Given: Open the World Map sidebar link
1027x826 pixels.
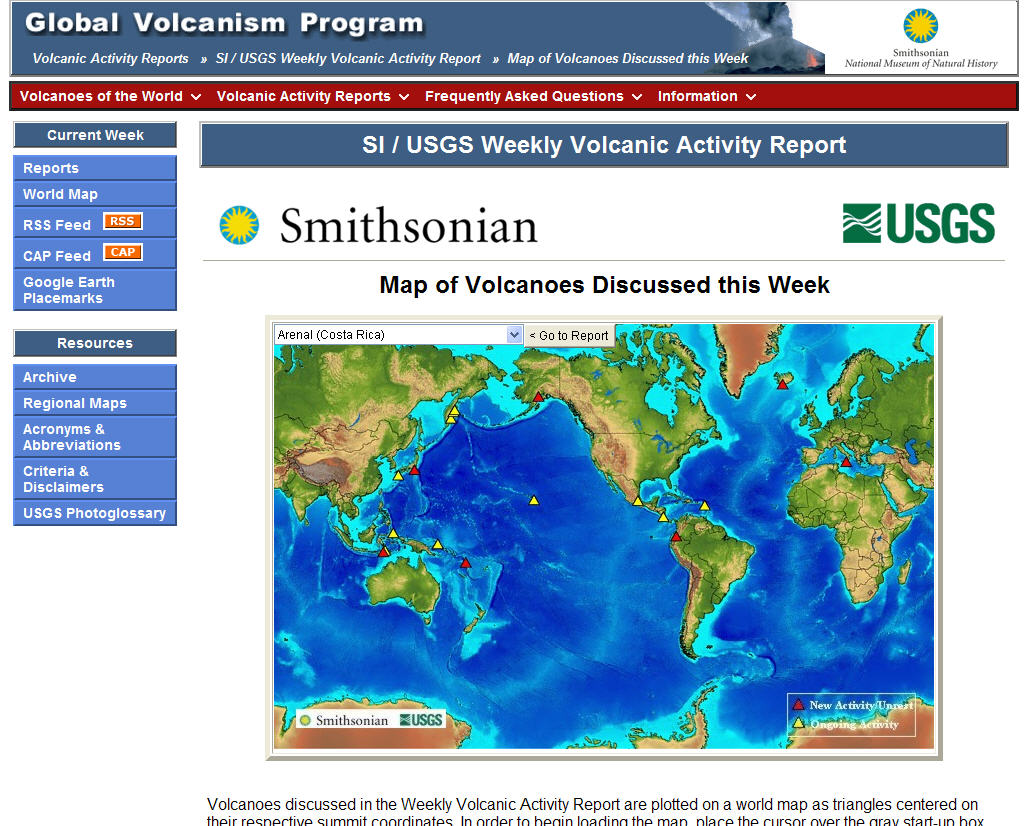Looking at the screenshot, I should [95, 194].
